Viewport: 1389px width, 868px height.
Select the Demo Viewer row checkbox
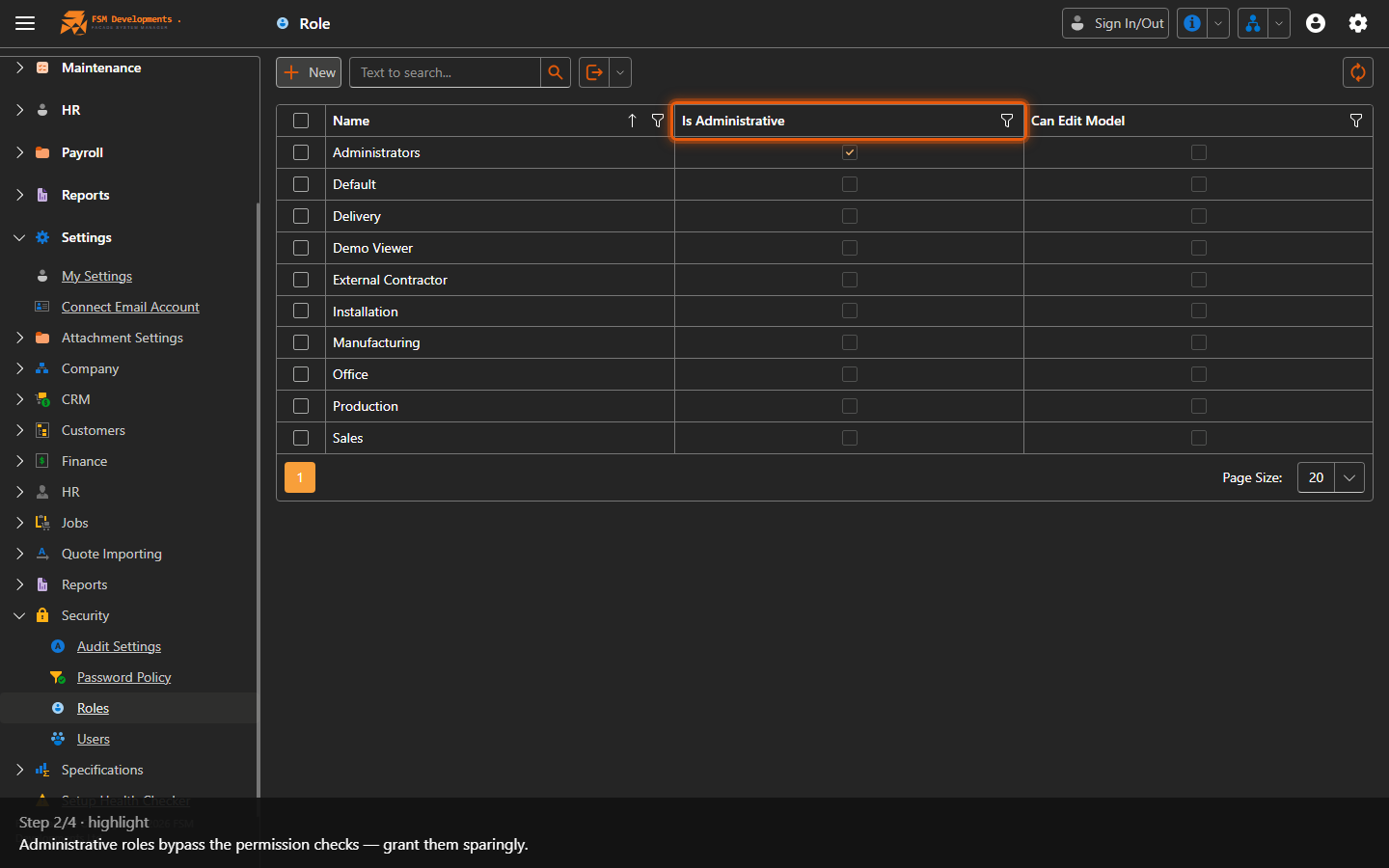coord(301,248)
